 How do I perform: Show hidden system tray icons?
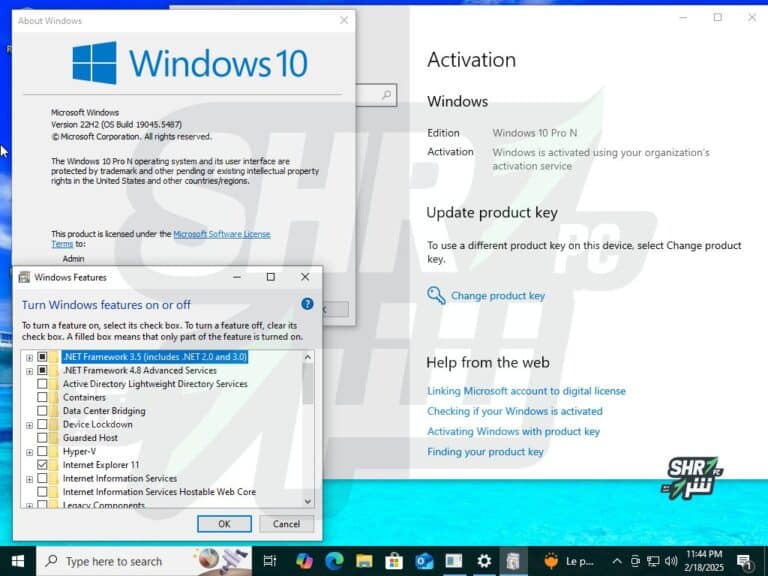[617, 561]
